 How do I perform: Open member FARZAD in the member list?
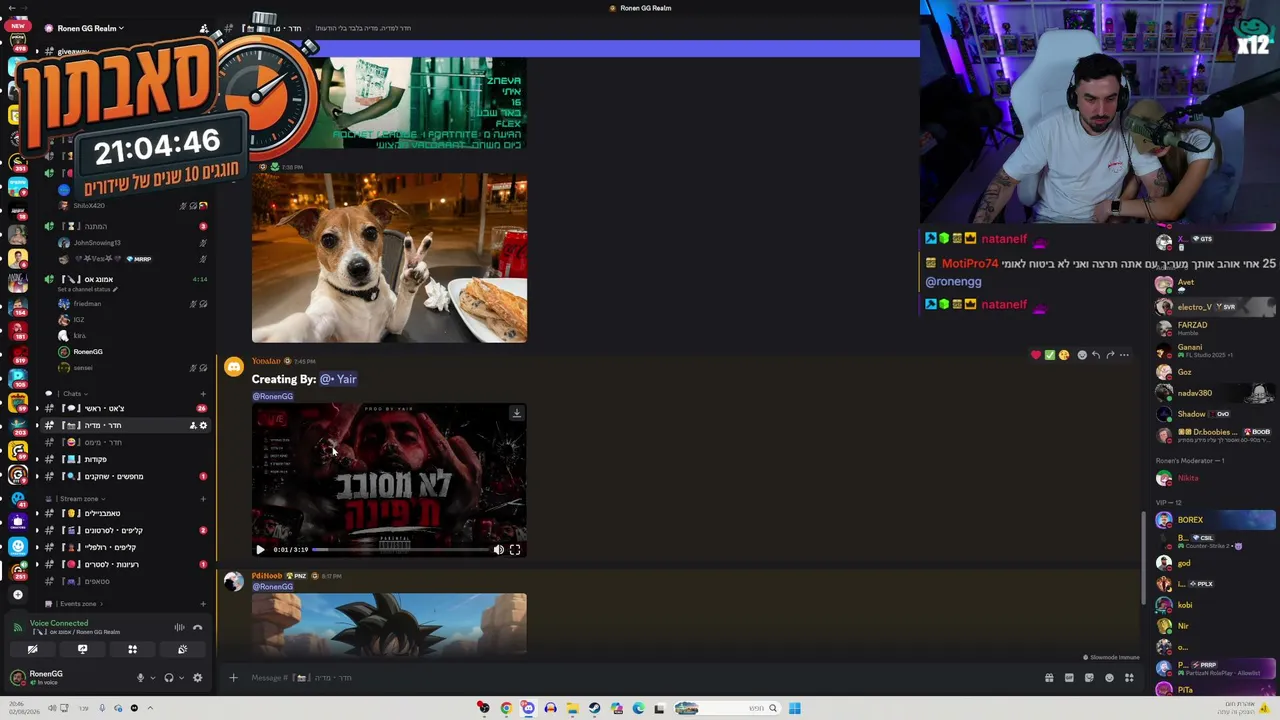[x=1215, y=327]
